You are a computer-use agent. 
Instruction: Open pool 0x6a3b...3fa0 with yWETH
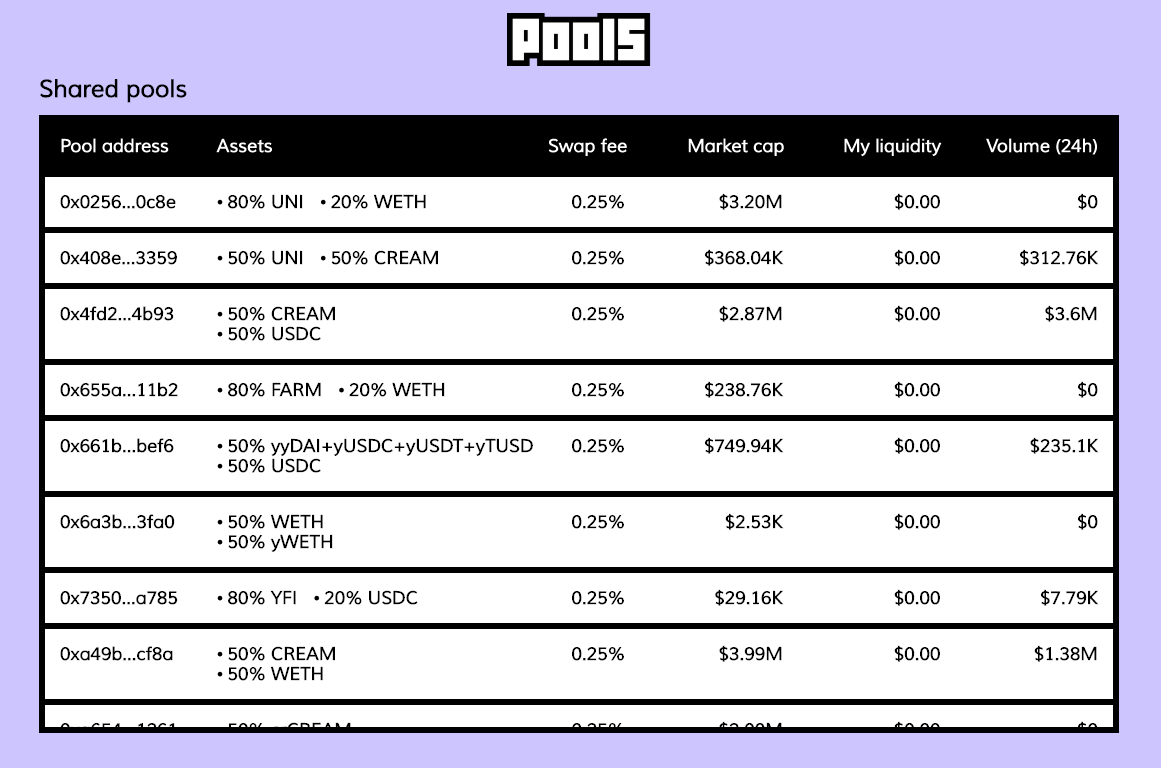tap(578, 532)
